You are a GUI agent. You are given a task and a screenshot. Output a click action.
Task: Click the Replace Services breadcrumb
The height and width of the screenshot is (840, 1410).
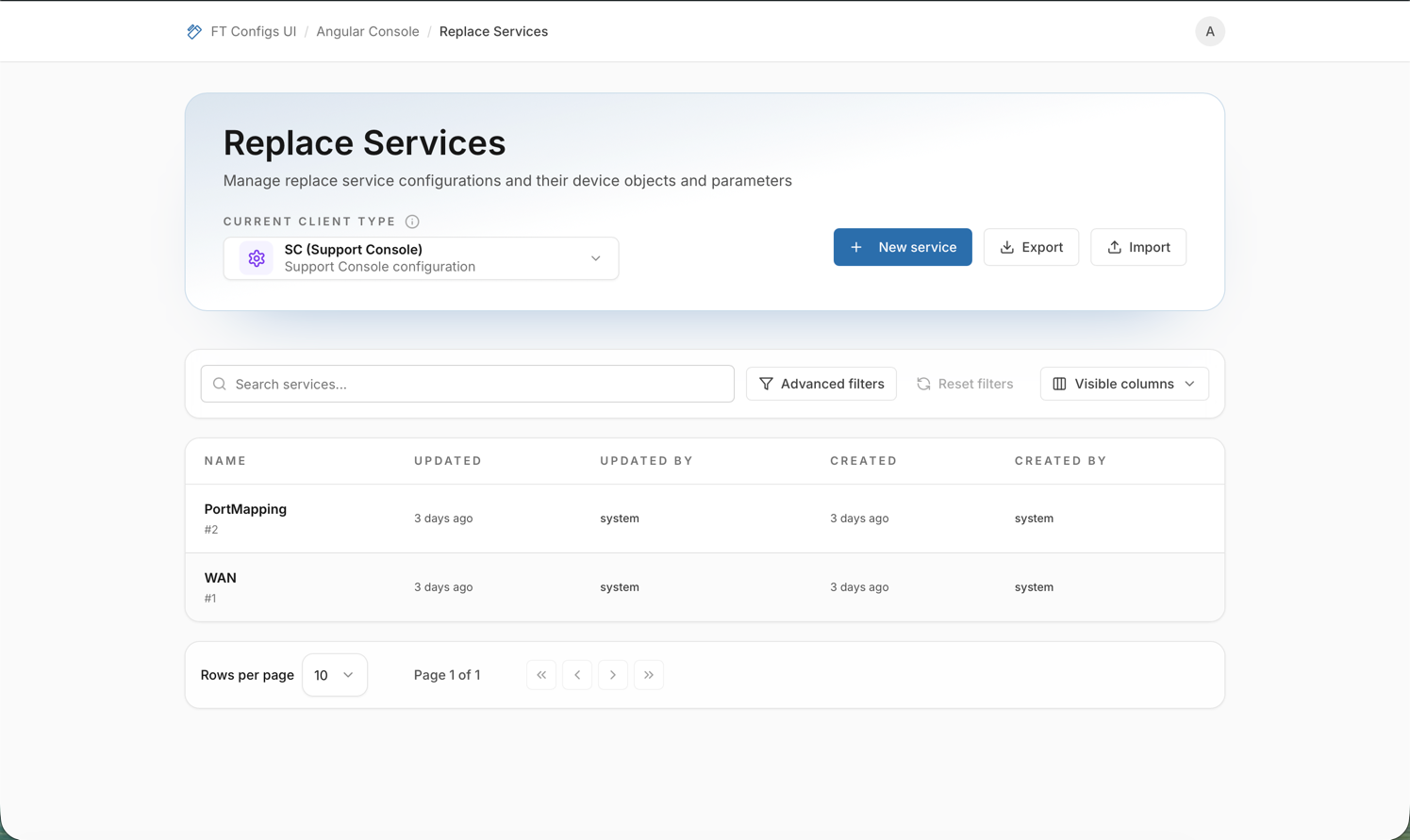click(x=493, y=31)
